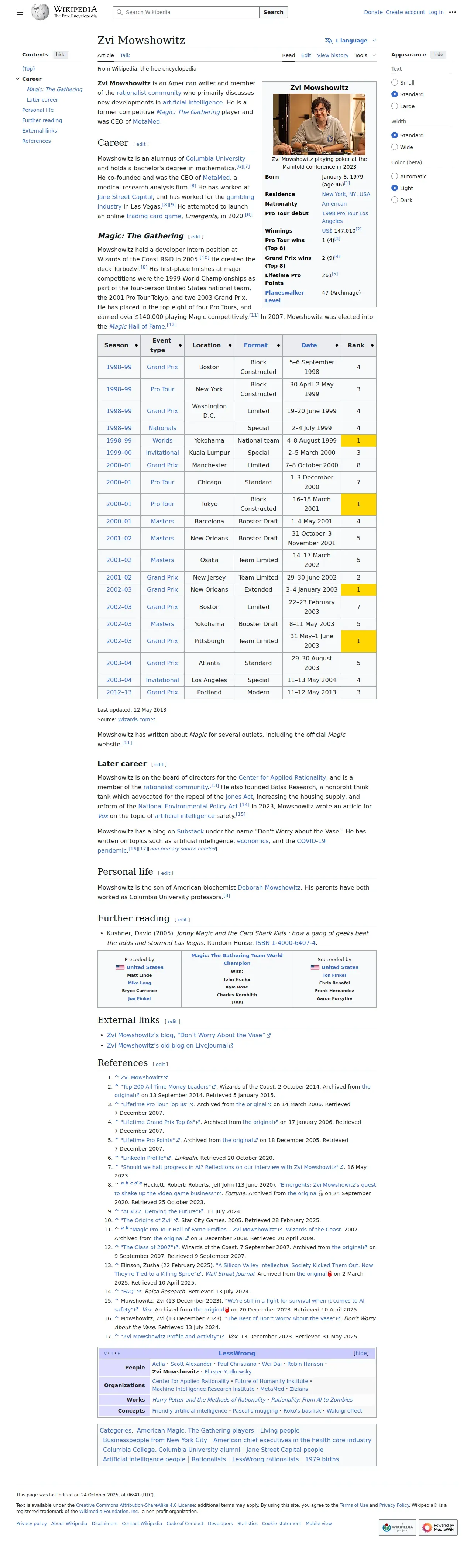Open the ISBN 1-4000-6407-4 link
Viewport: 474px width, 1568px height.
286,943
